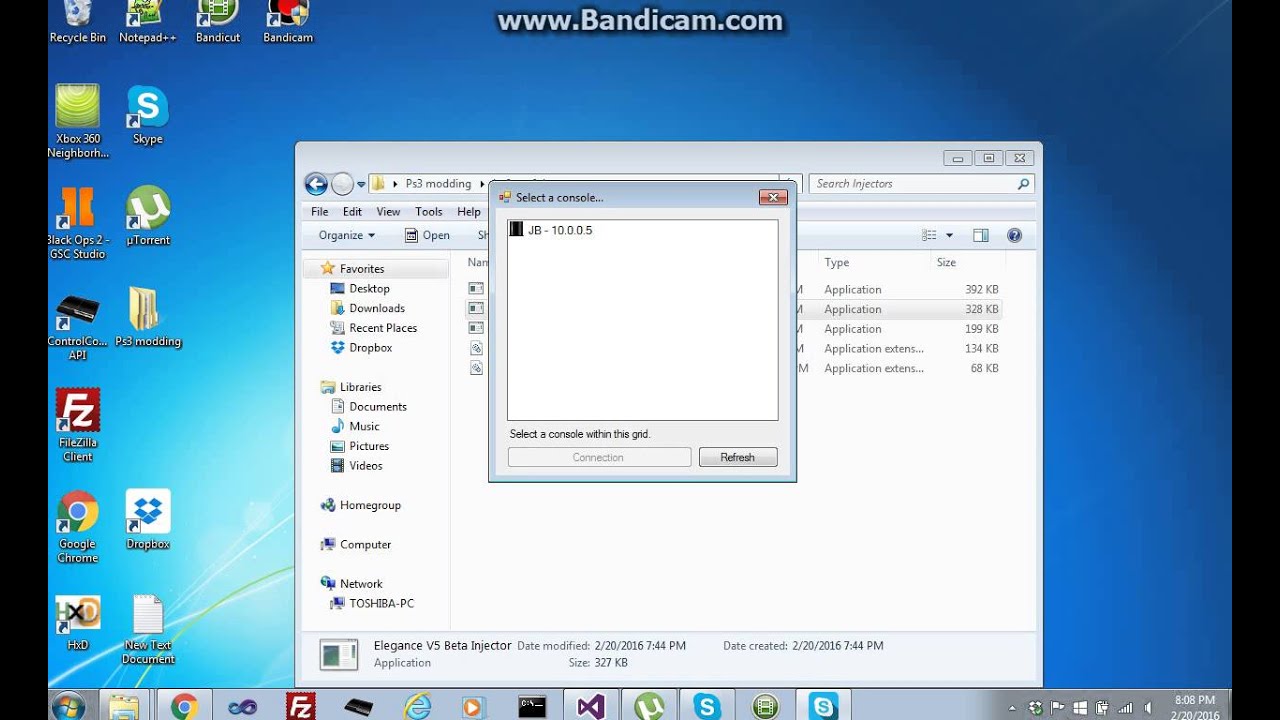
Task: Select Favorites in the navigation pane
Action: pyautogui.click(x=362, y=269)
